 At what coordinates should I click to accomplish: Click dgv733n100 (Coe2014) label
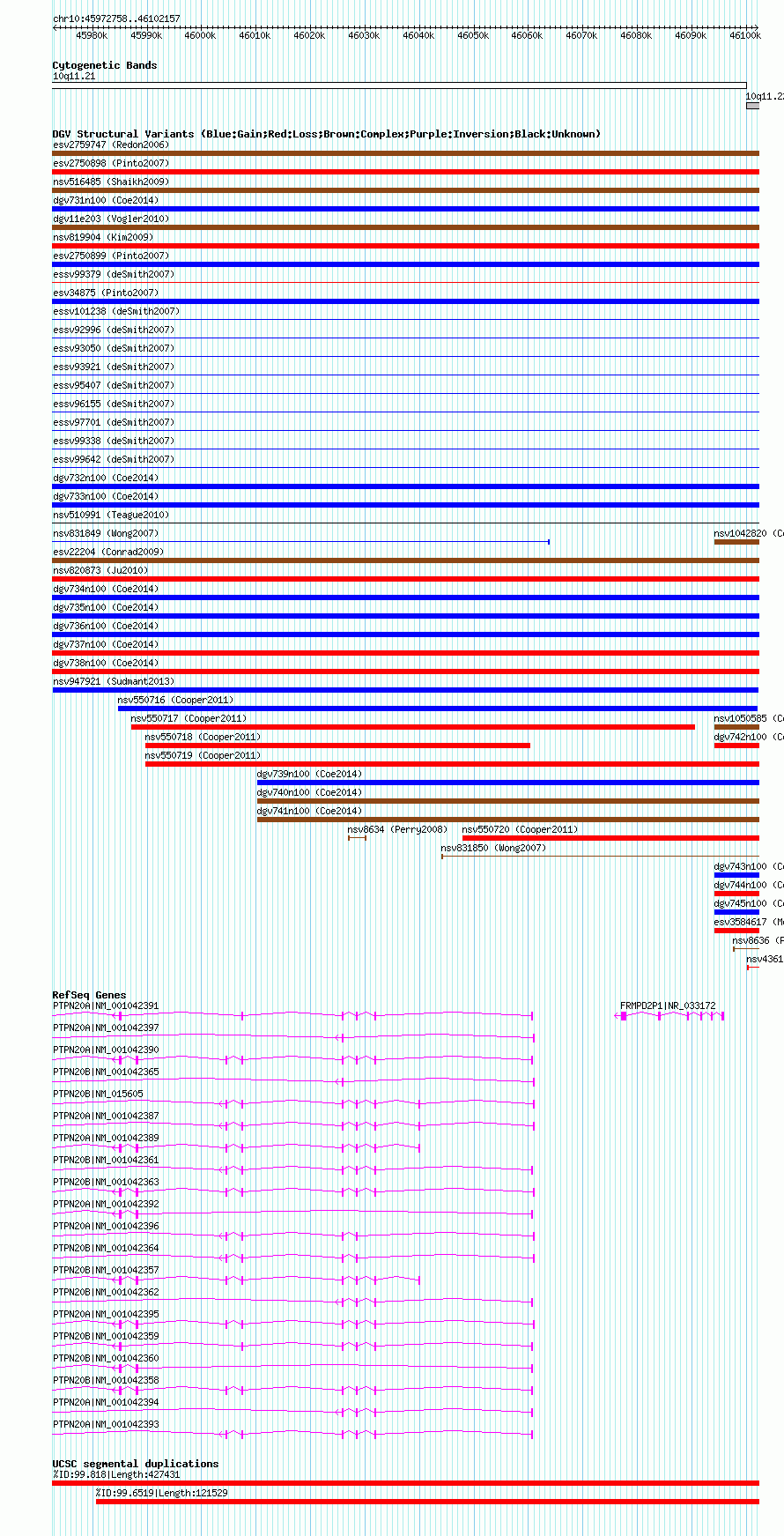[x=106, y=496]
